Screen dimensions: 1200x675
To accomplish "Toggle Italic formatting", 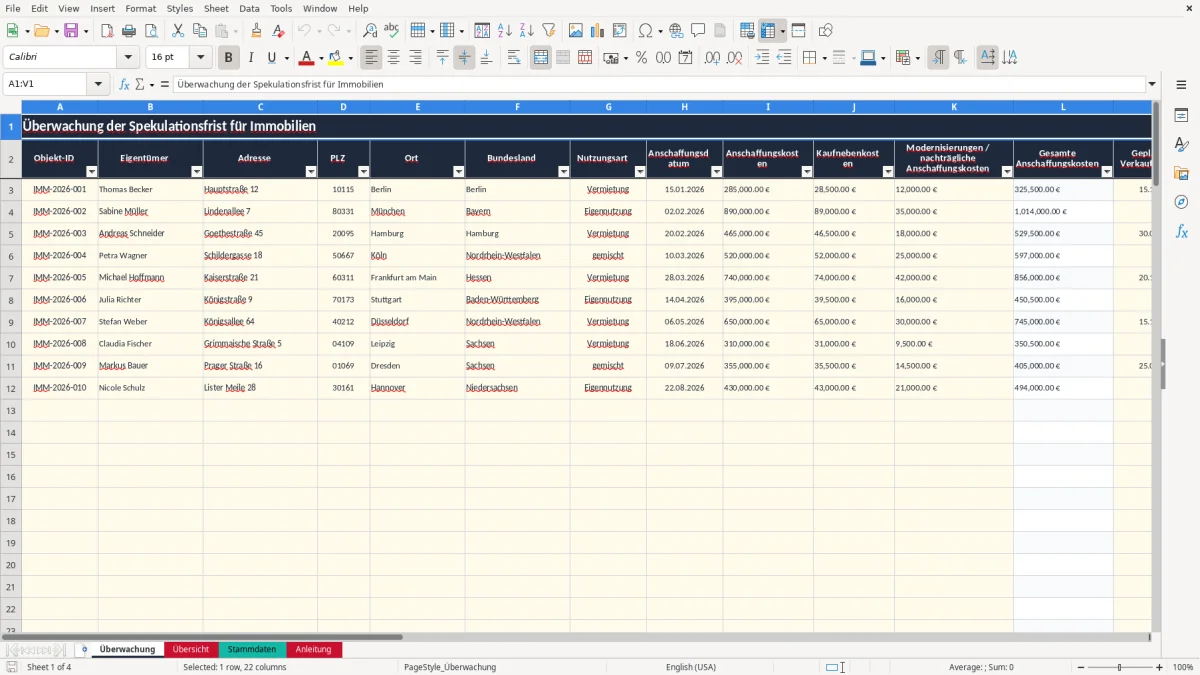I will tap(251, 58).
